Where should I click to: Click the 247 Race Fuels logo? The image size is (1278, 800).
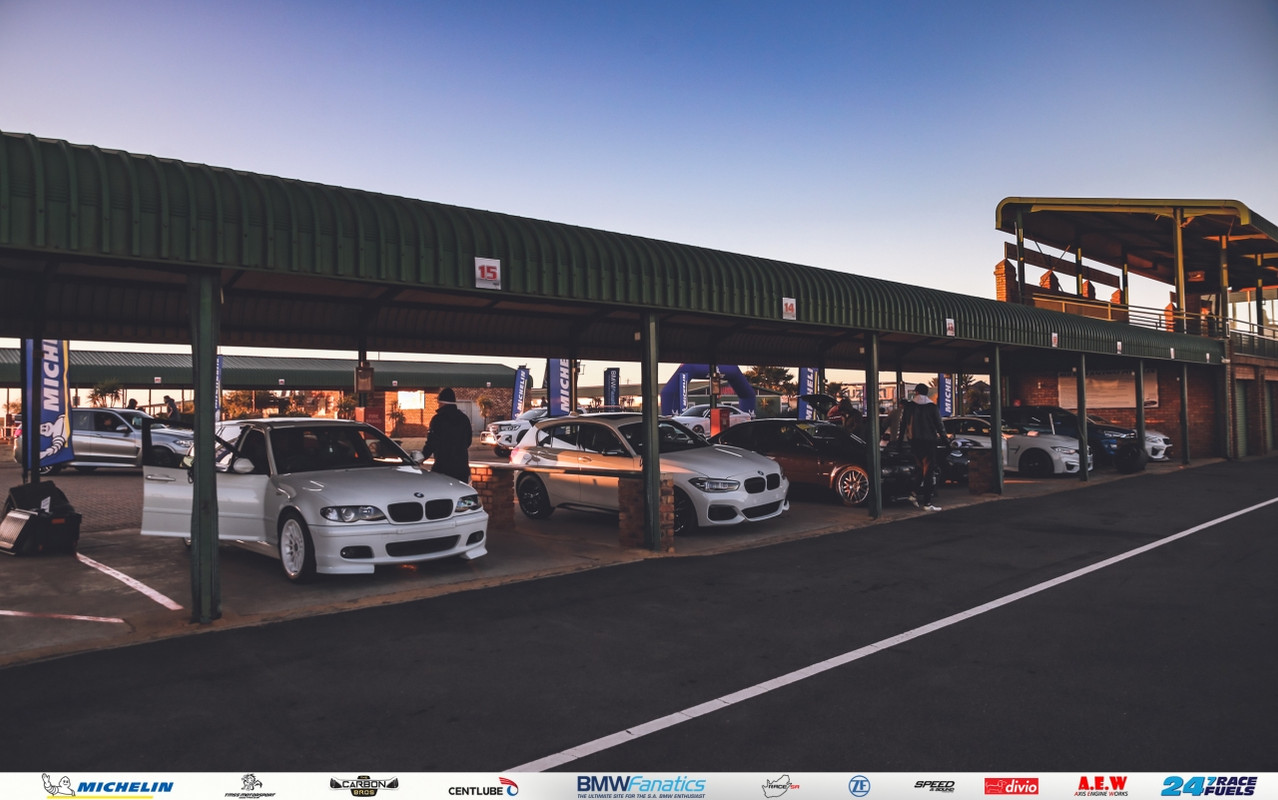(x=1209, y=786)
